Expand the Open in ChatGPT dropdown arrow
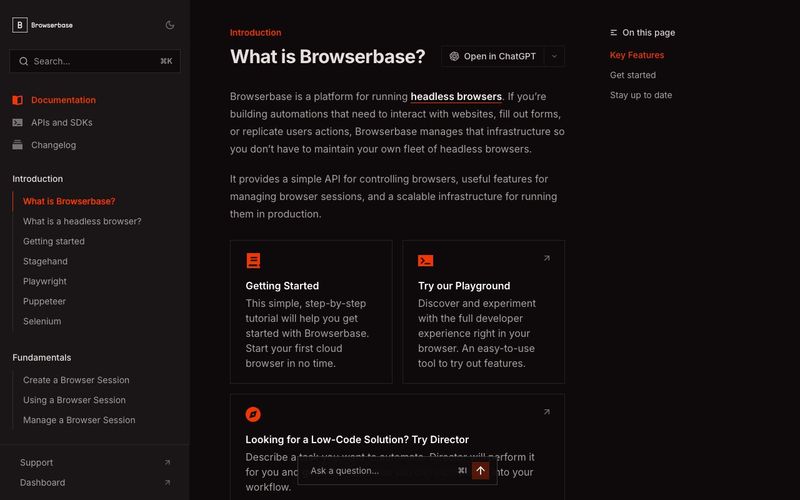Screen dimensions: 800x500 (554, 56)
